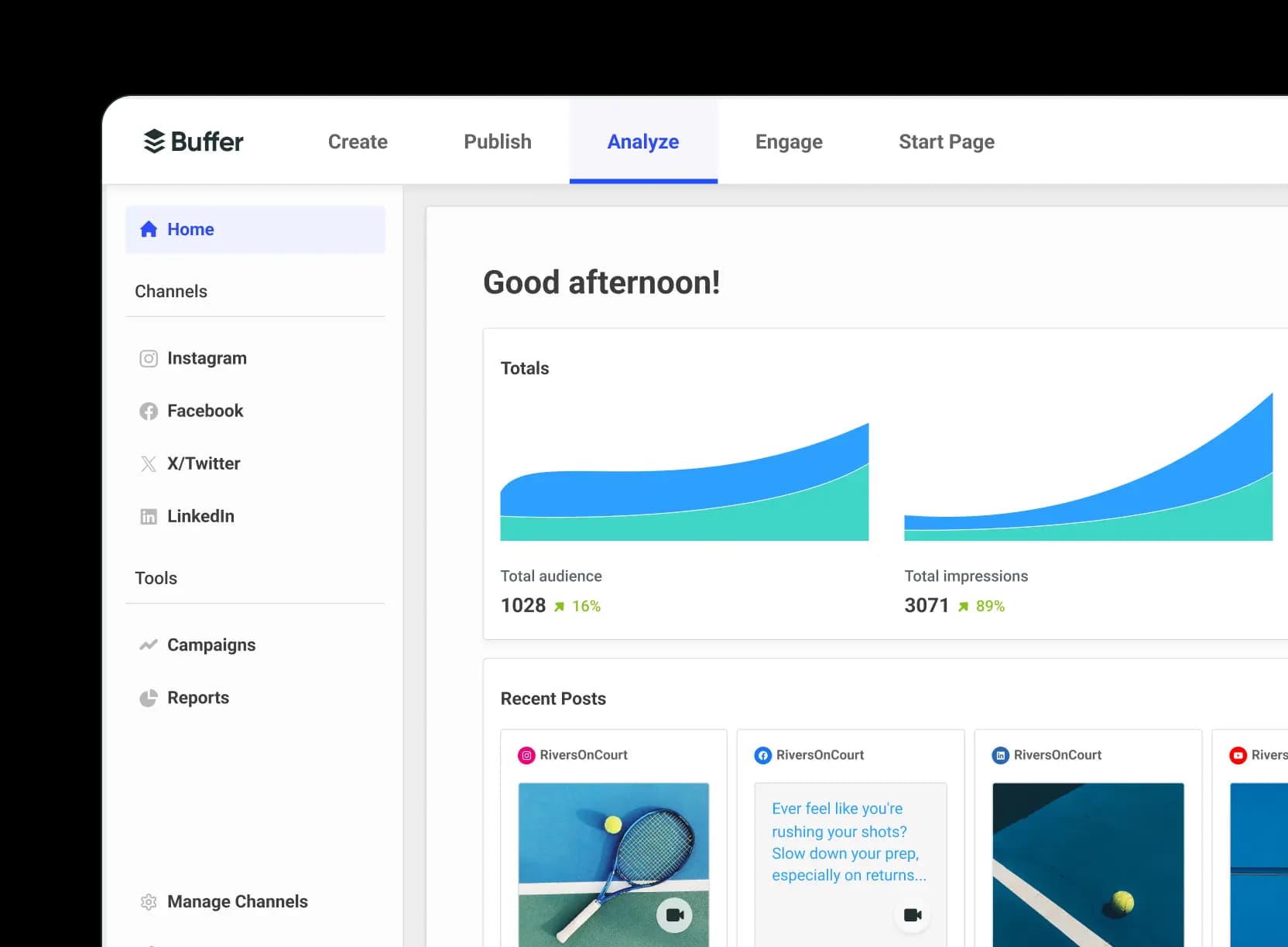Switch to the Publish tab

click(x=497, y=142)
